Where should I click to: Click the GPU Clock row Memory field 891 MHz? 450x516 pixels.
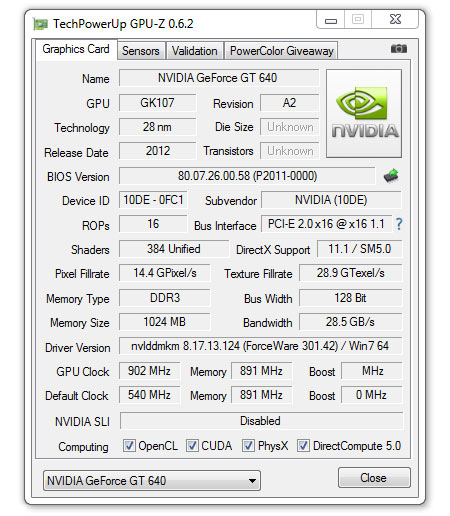point(261,371)
